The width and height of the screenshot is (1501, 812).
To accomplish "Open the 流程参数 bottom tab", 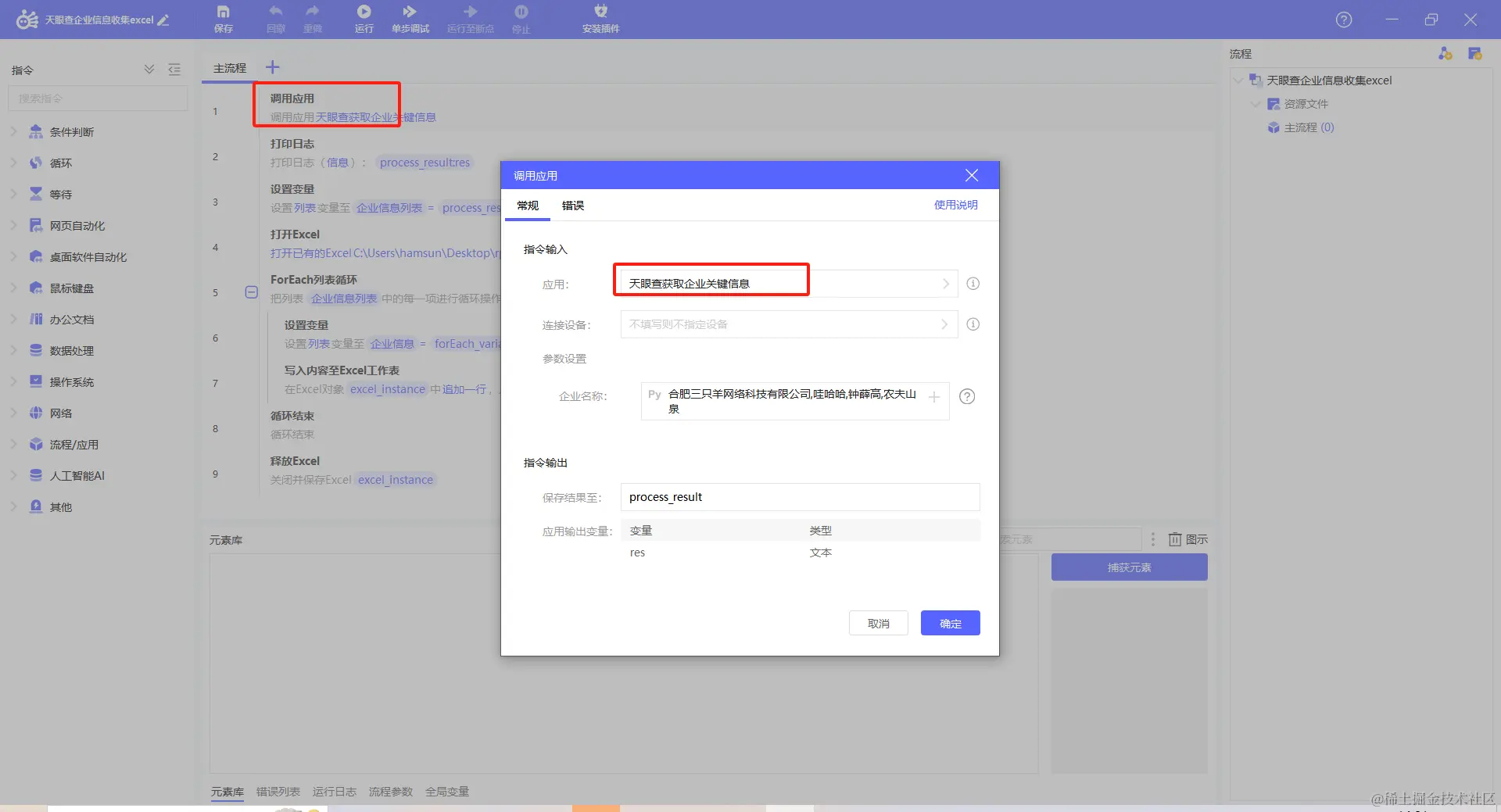I will 391,792.
